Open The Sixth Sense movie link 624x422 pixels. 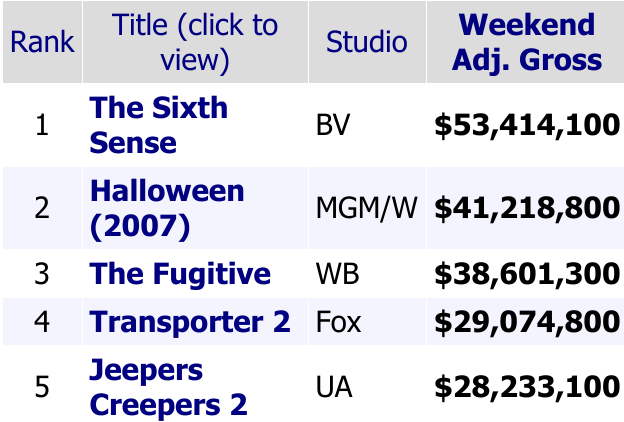[159, 125]
